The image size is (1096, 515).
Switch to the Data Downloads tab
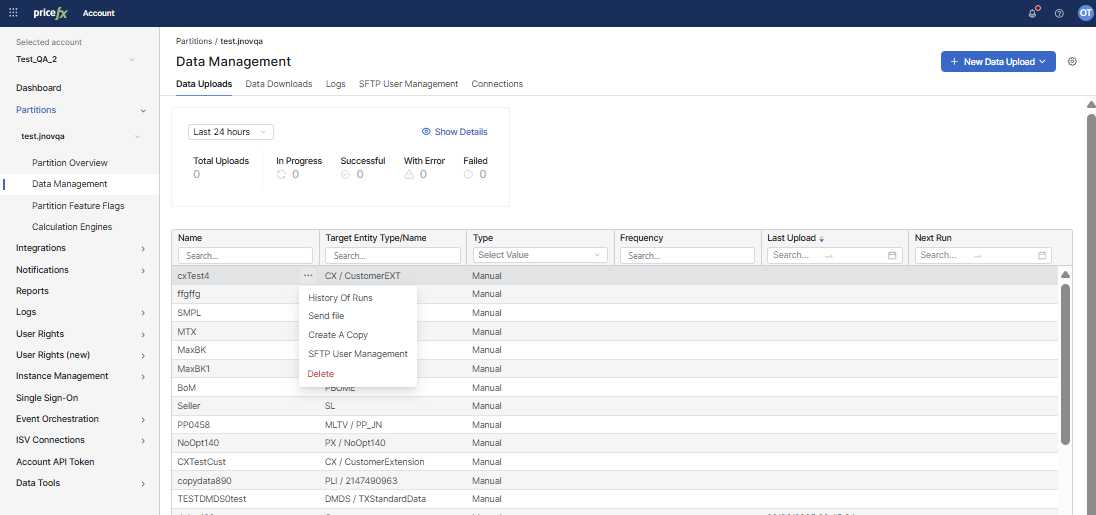tap(279, 84)
